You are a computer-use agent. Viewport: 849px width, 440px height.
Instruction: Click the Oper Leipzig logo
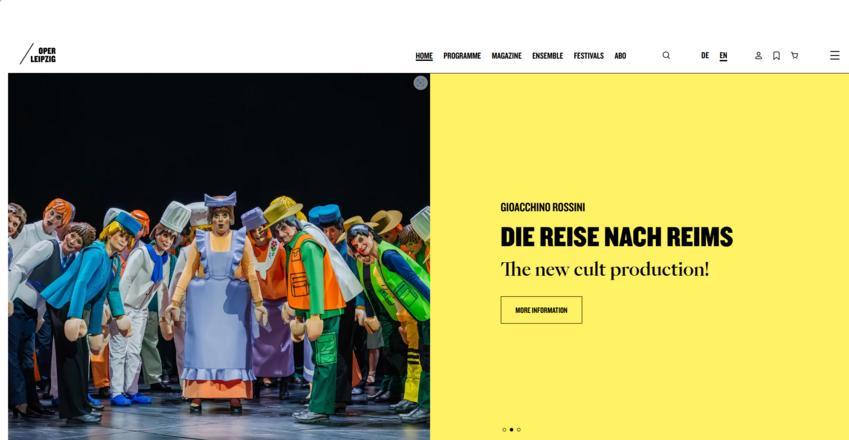tap(38, 54)
